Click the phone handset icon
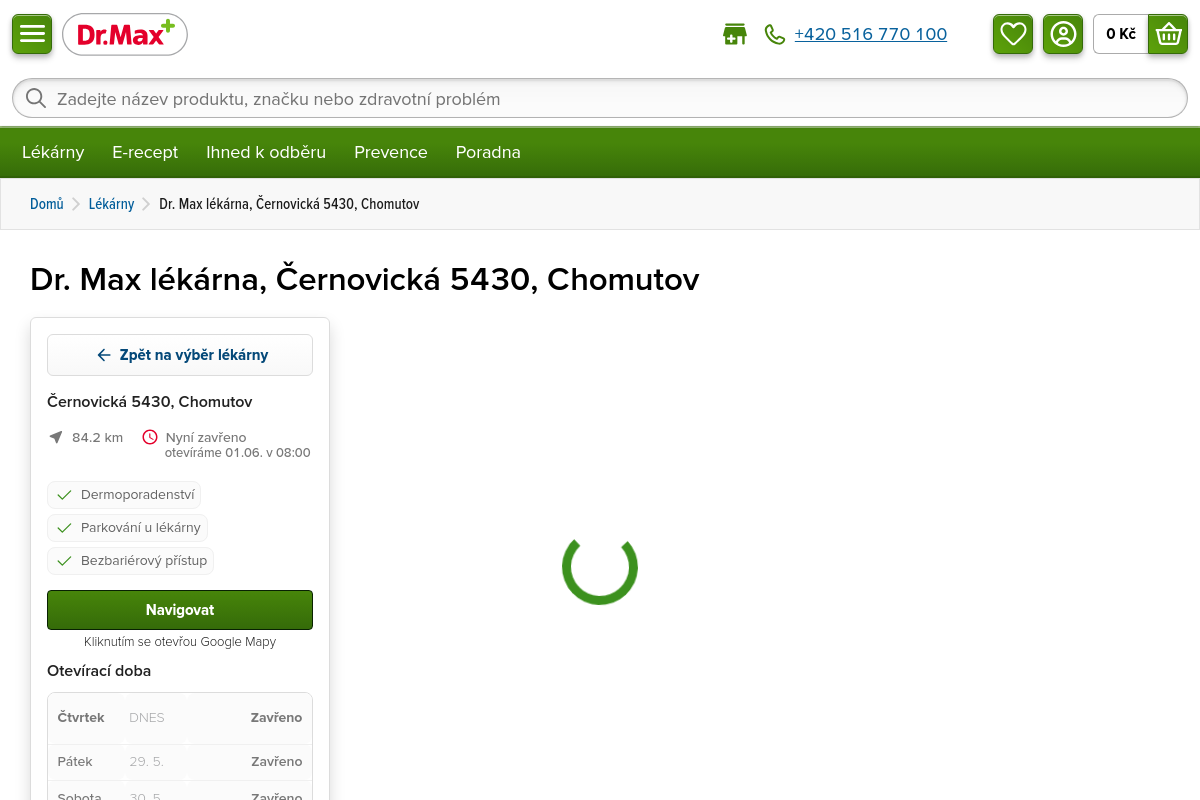Image resolution: width=1200 pixels, height=800 pixels. (x=775, y=34)
